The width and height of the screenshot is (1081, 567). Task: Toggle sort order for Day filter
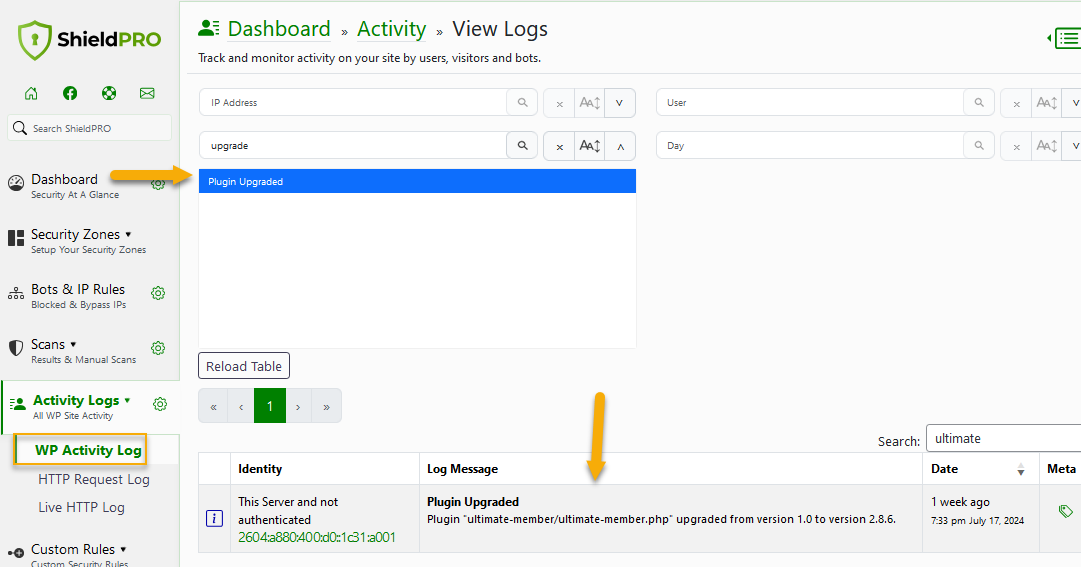[x=1047, y=146]
